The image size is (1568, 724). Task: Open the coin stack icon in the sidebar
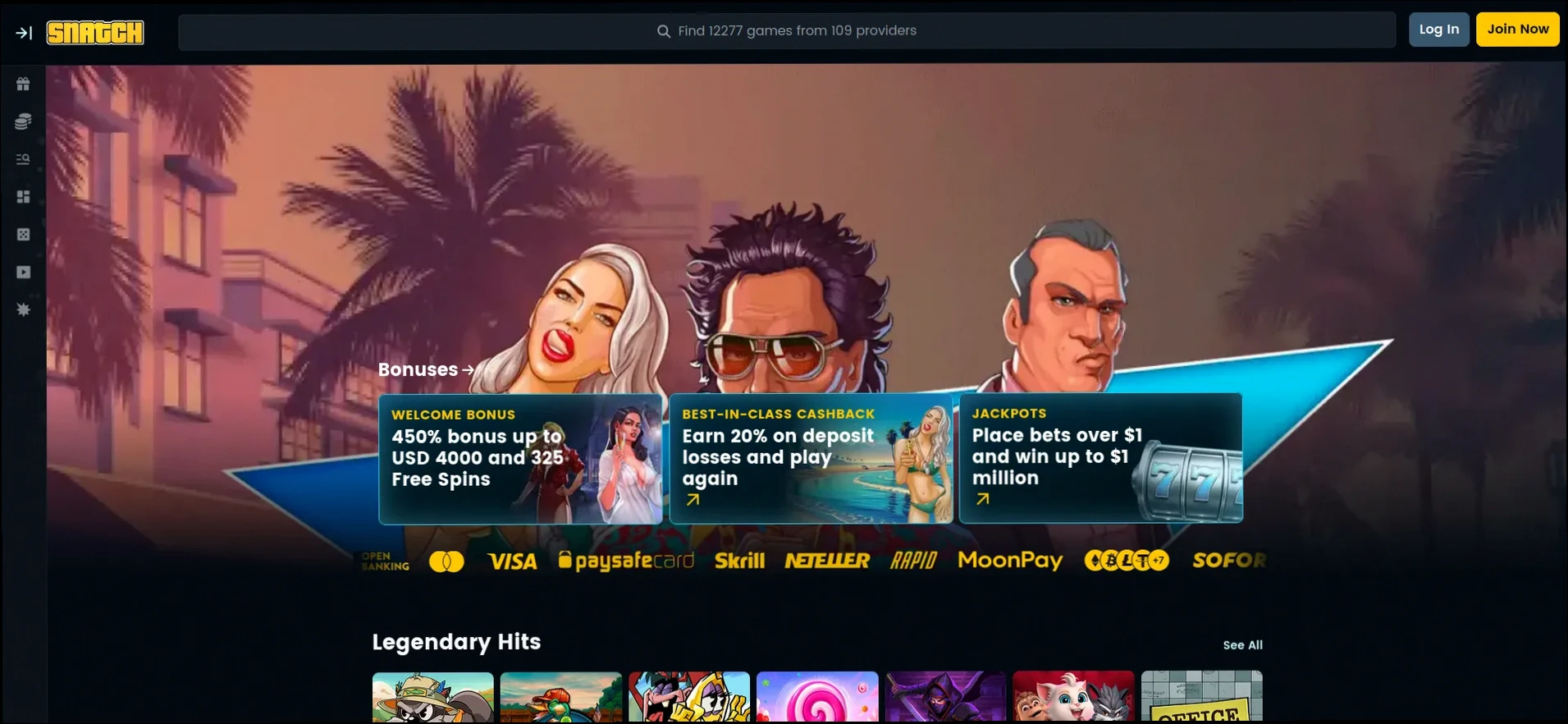pos(23,121)
